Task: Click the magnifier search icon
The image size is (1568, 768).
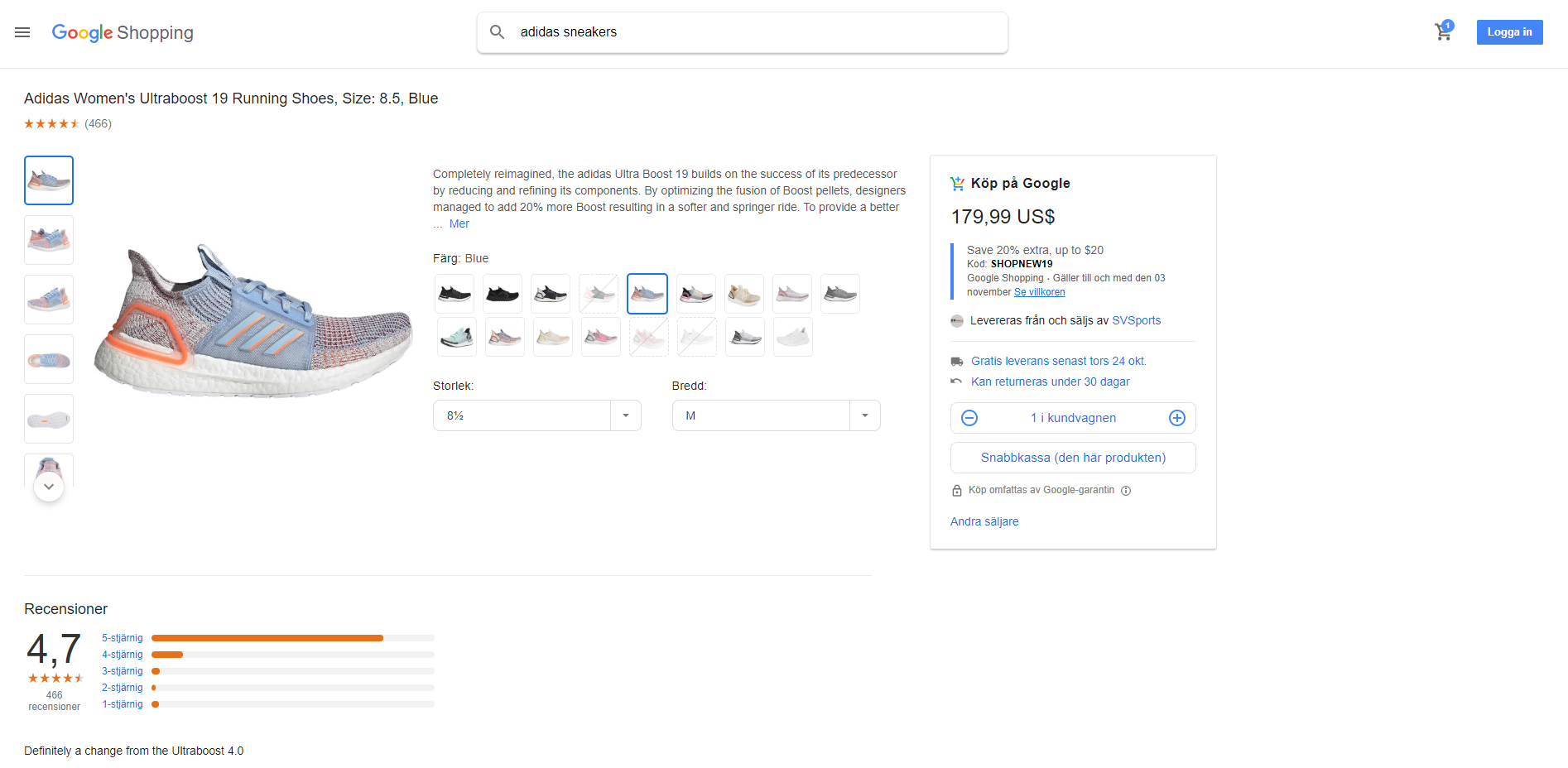Action: coord(497,32)
